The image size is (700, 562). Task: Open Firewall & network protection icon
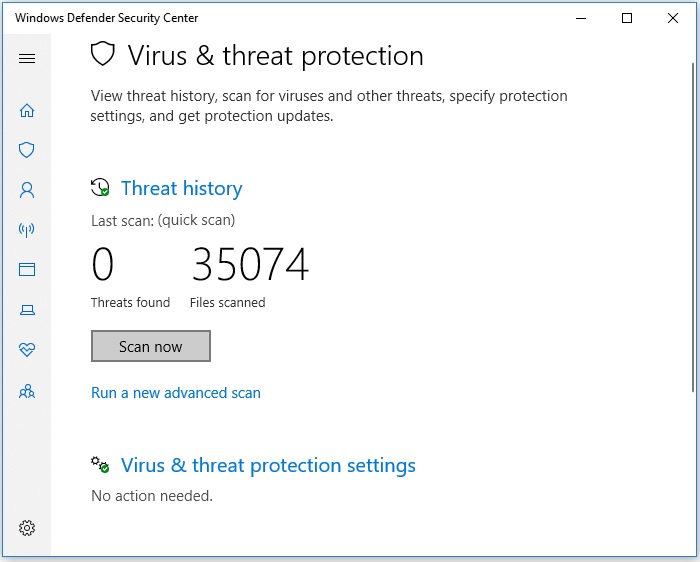point(27,229)
